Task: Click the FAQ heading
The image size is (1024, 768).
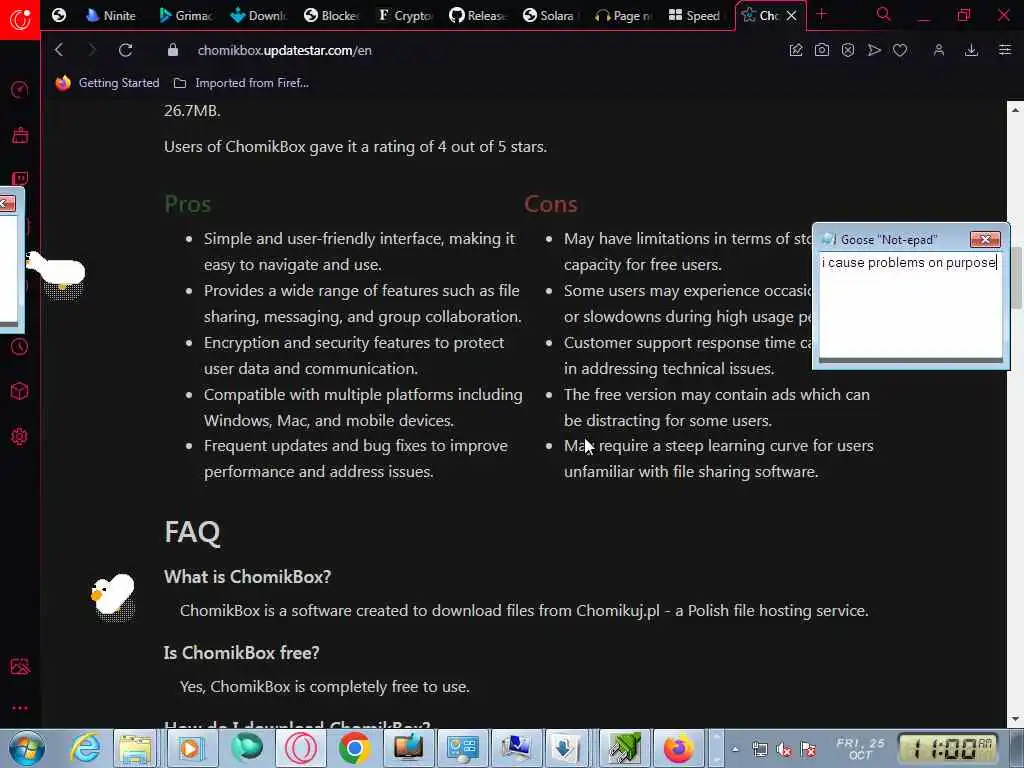Action: 192,532
